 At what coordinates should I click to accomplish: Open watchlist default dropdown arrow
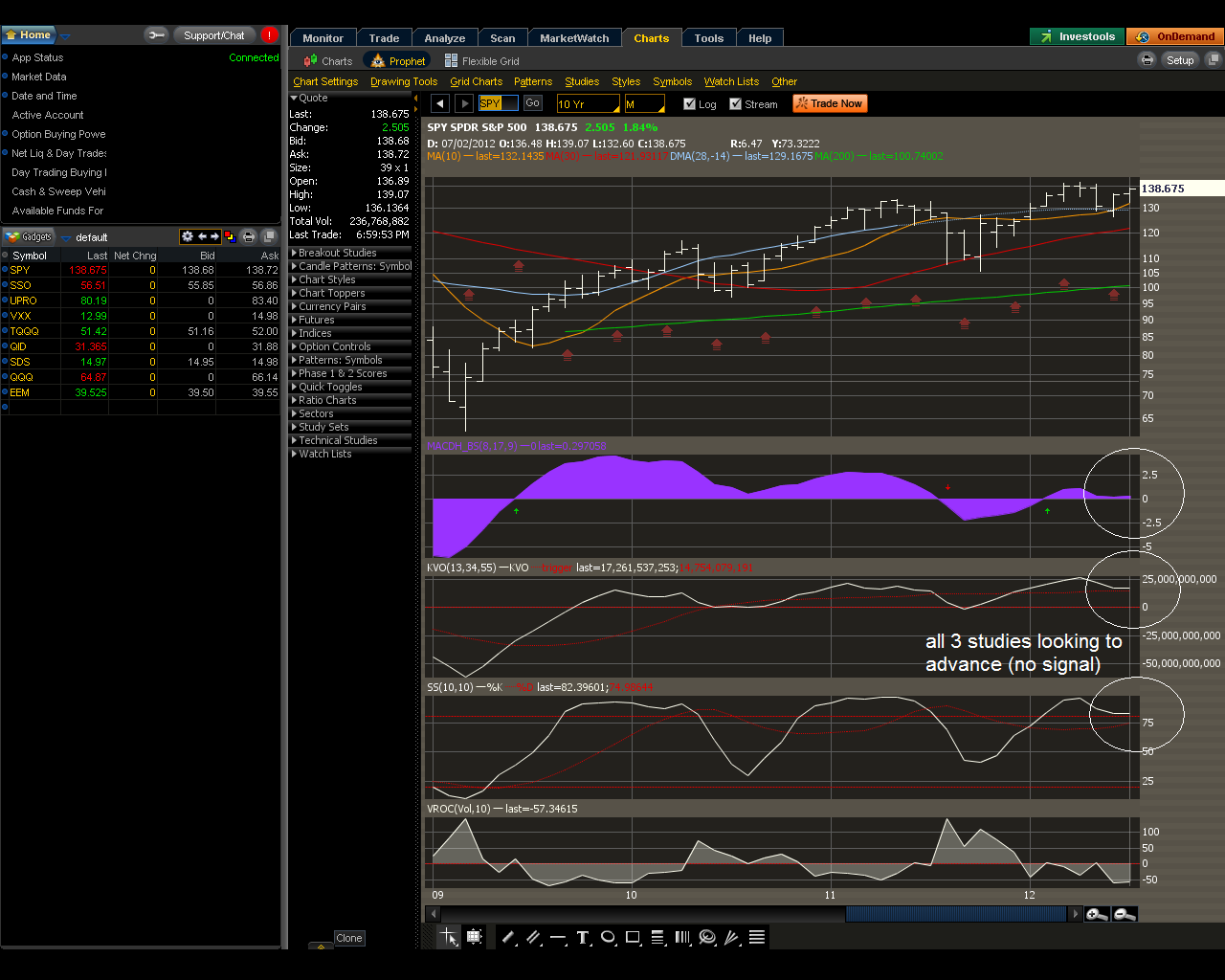click(x=66, y=237)
